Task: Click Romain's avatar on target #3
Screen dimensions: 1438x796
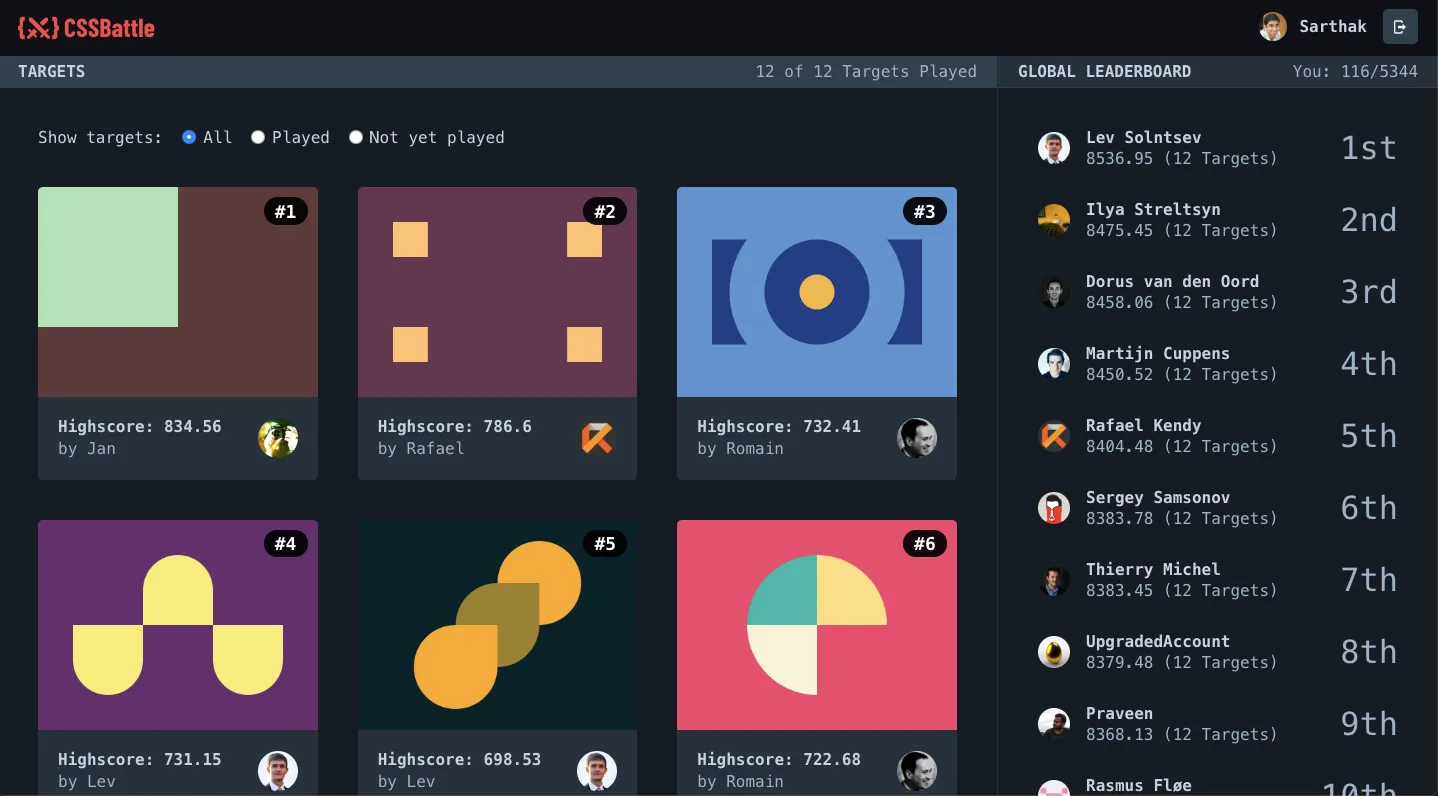Action: pyautogui.click(x=916, y=438)
